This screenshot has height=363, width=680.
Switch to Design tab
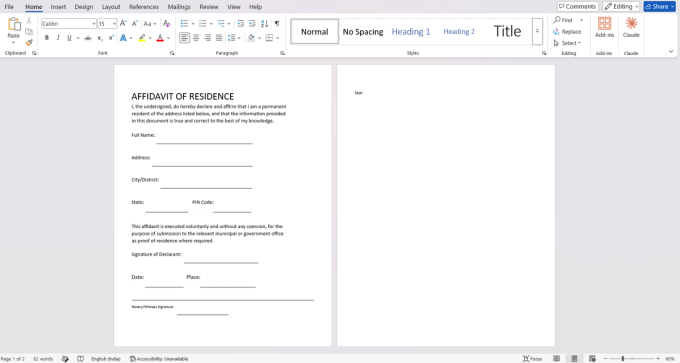(84, 7)
